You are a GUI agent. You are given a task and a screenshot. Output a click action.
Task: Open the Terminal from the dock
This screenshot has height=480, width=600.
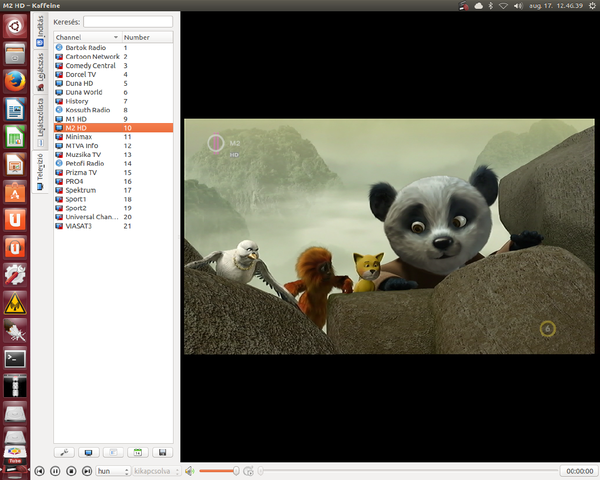click(15, 359)
